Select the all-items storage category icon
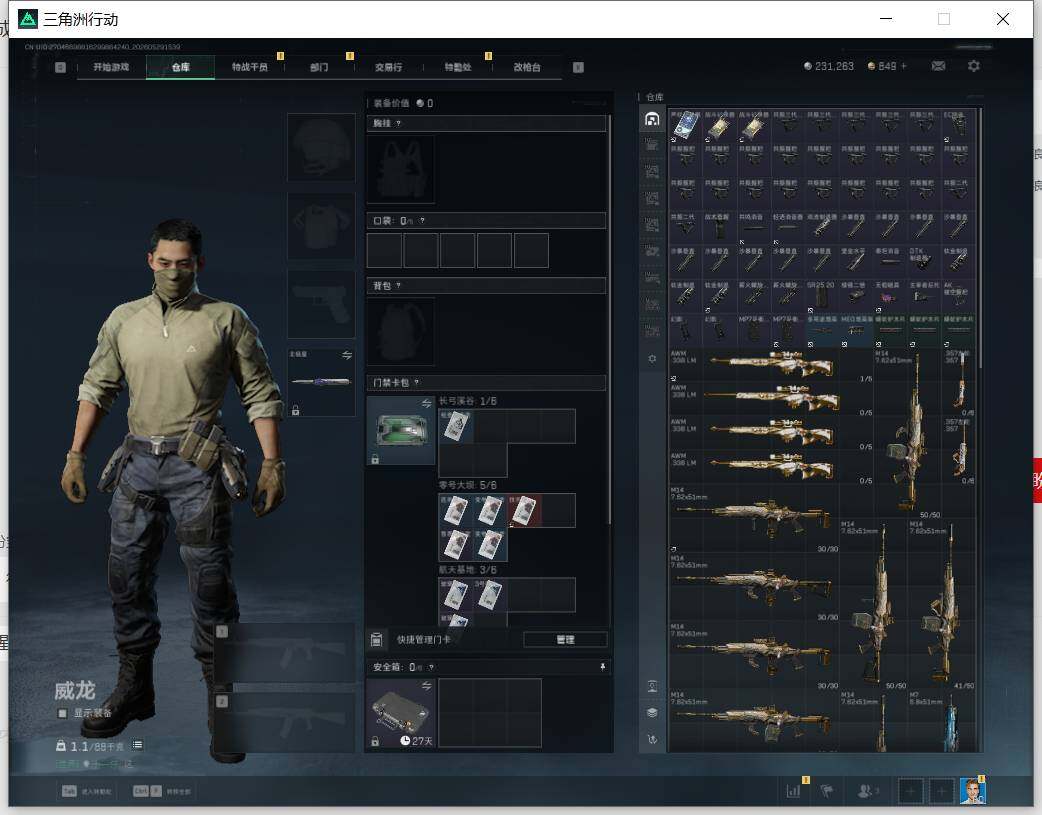Image resolution: width=1042 pixels, height=815 pixels. pyautogui.click(x=652, y=119)
